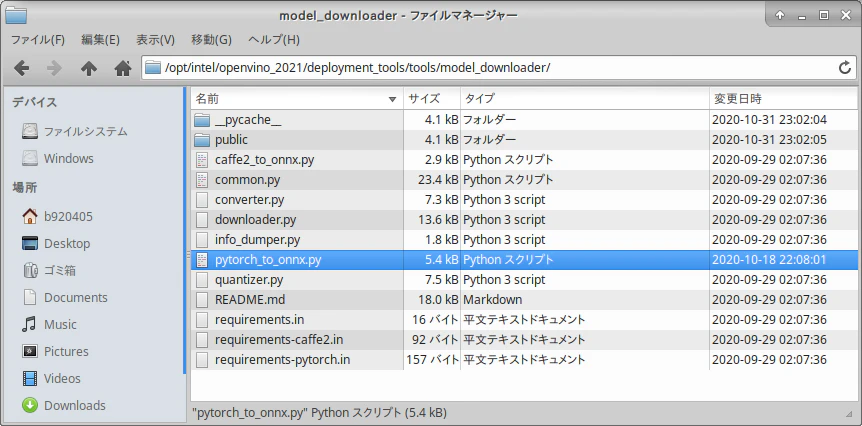Open the ファイル(F) menu

click(x=38, y=40)
